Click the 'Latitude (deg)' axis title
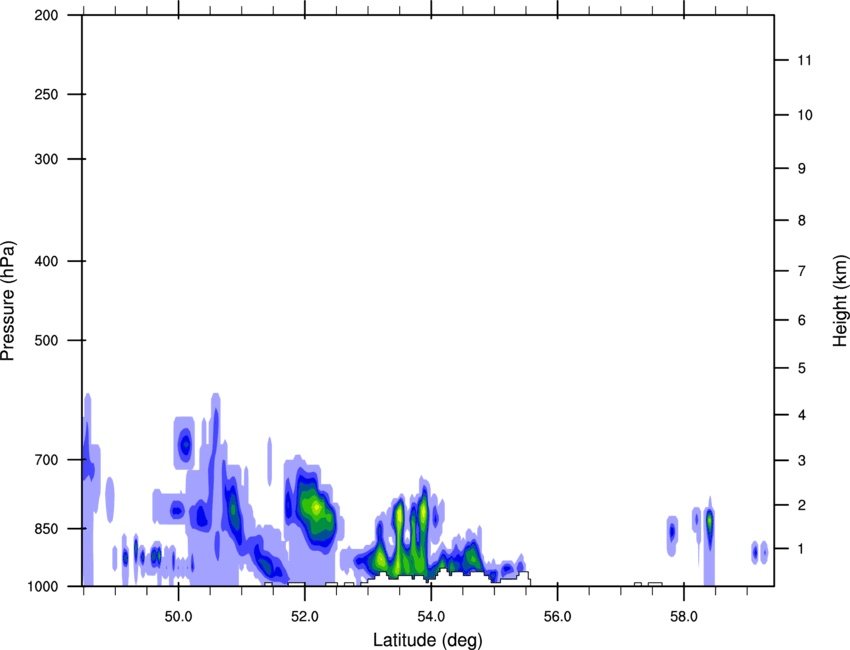Image resolution: width=850 pixels, height=650 pixels. [427, 640]
